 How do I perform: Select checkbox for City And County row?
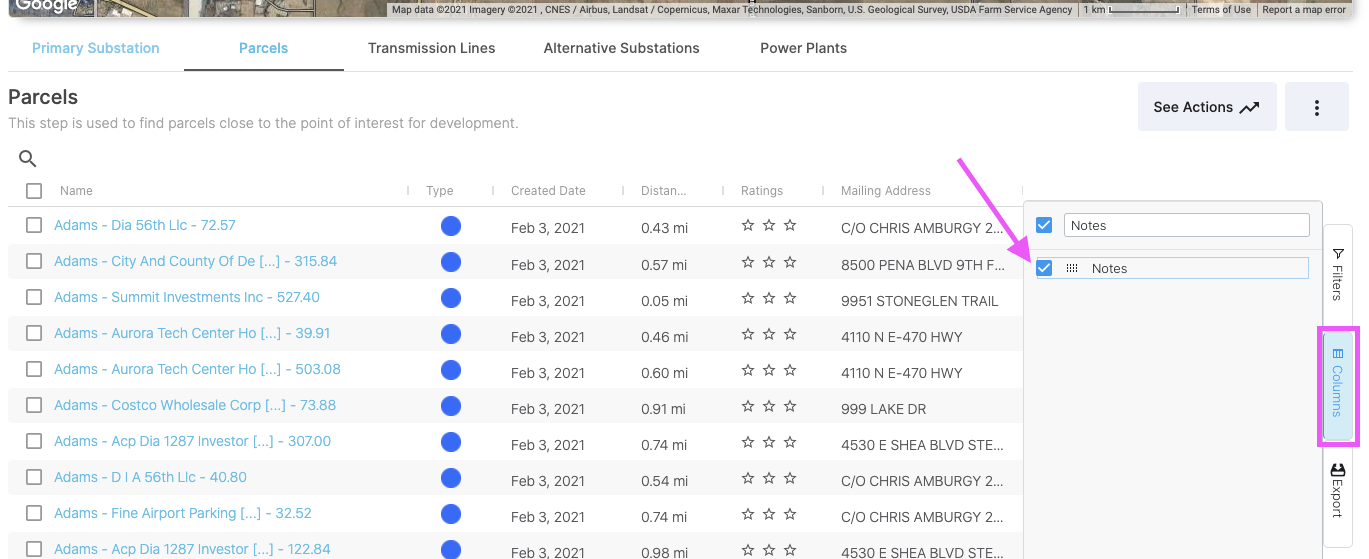click(34, 261)
